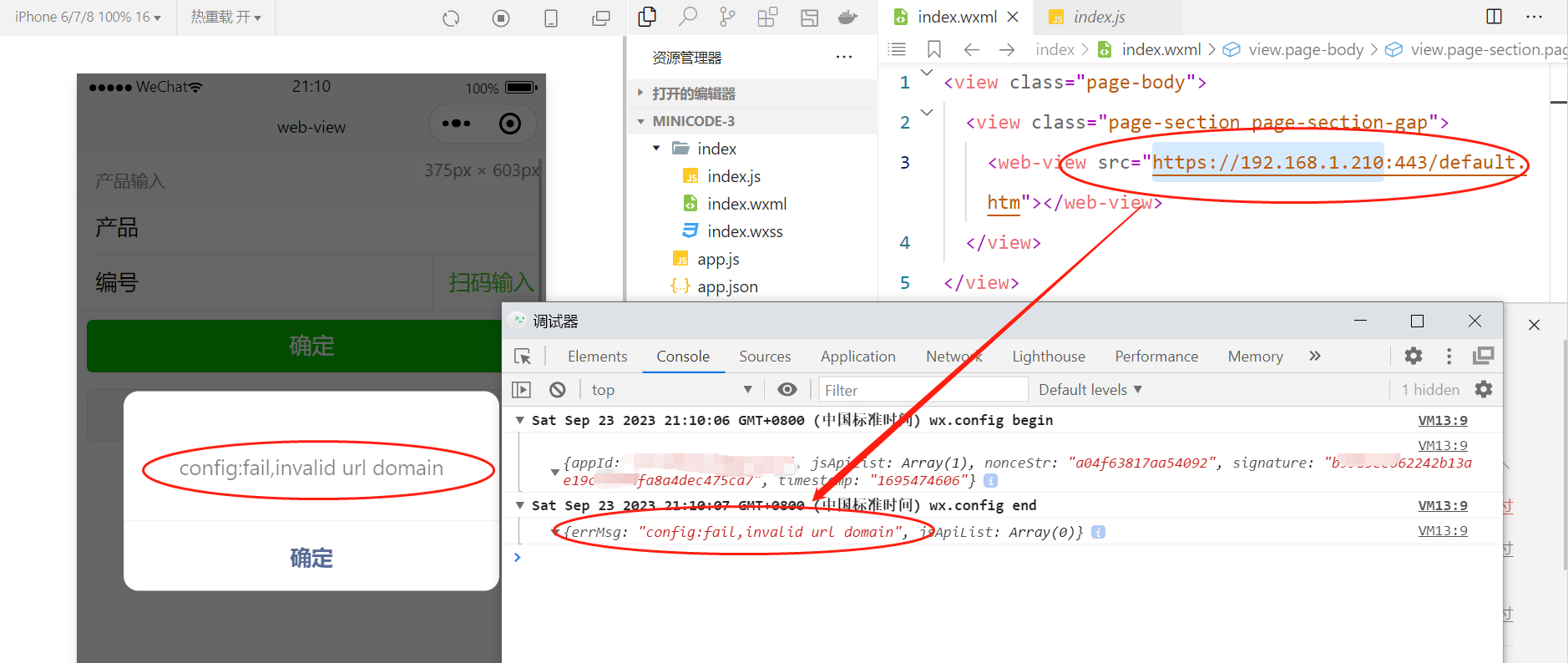Open editor more actions ellipsis

[x=1535, y=16]
